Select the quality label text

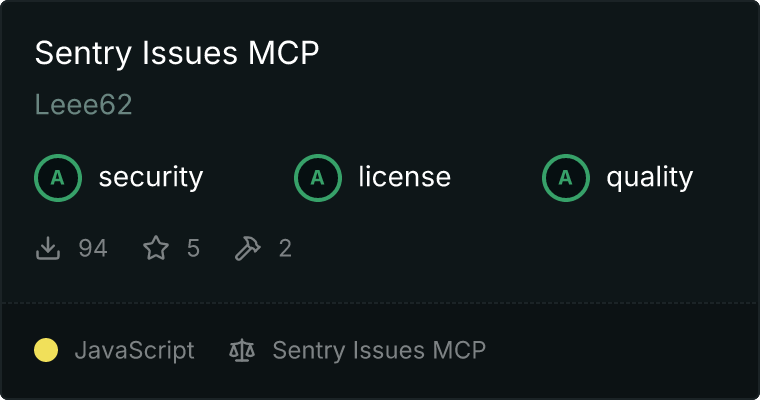(649, 178)
